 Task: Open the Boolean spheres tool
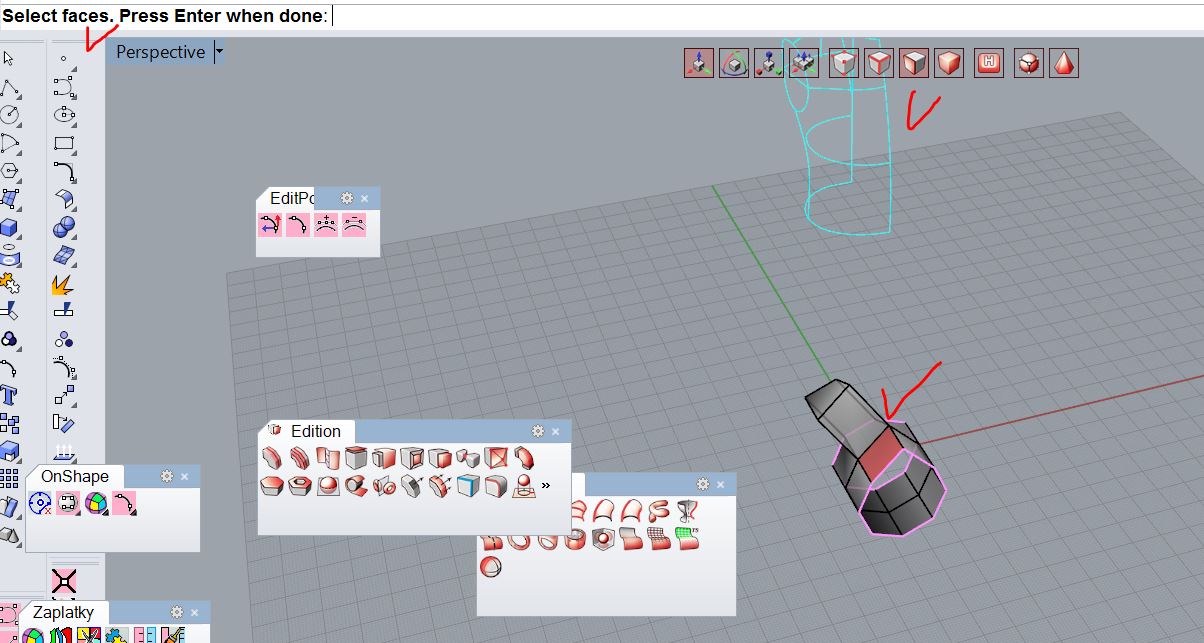coord(64,228)
